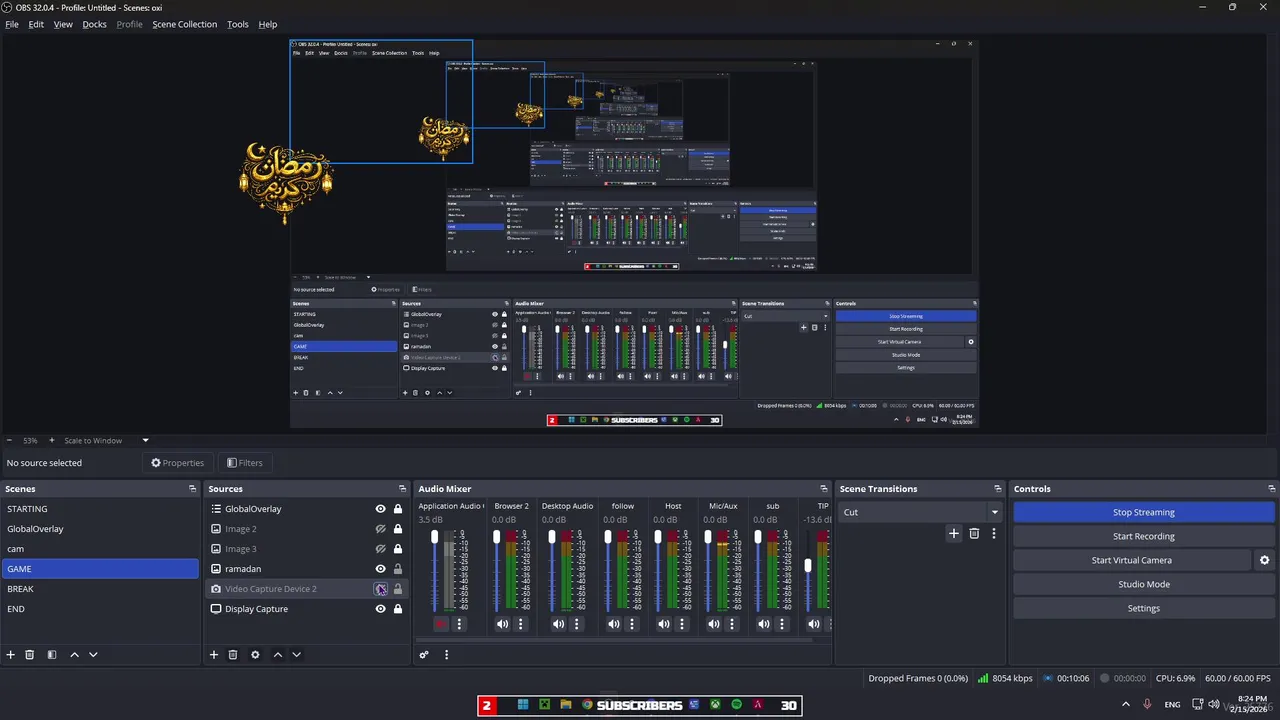Open the Docks menu

(94, 24)
